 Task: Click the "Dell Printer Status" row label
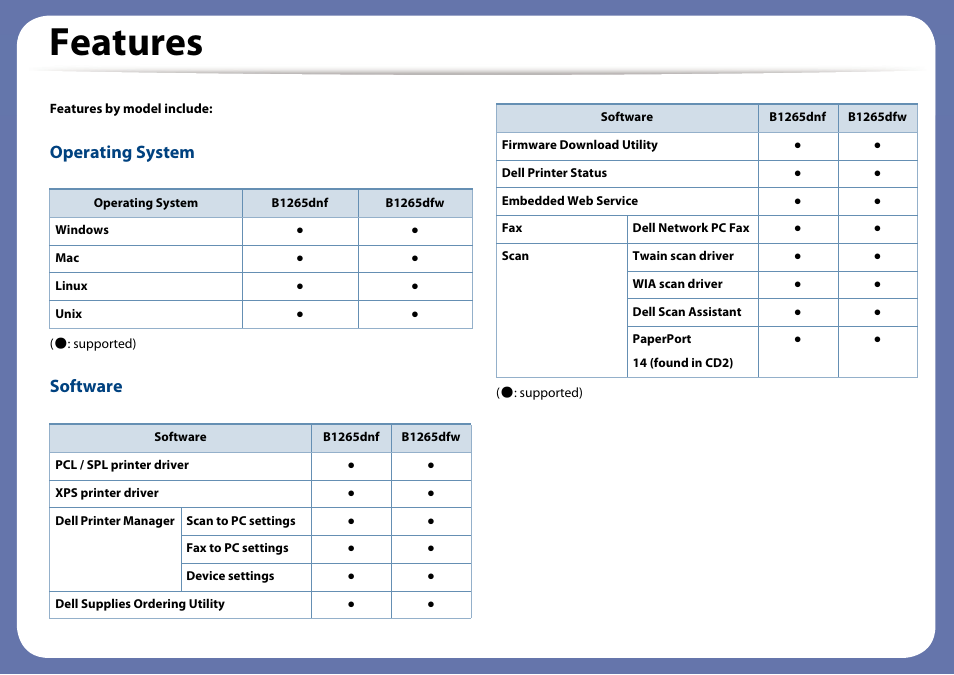(554, 173)
